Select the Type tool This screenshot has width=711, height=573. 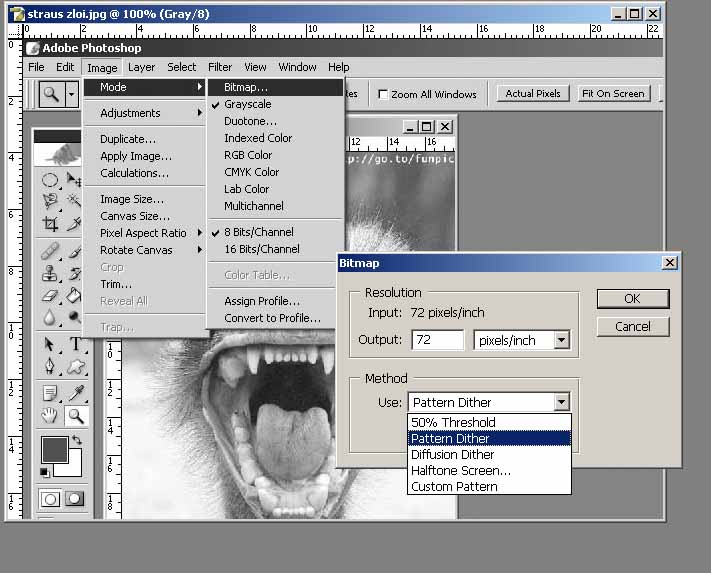click(76, 345)
